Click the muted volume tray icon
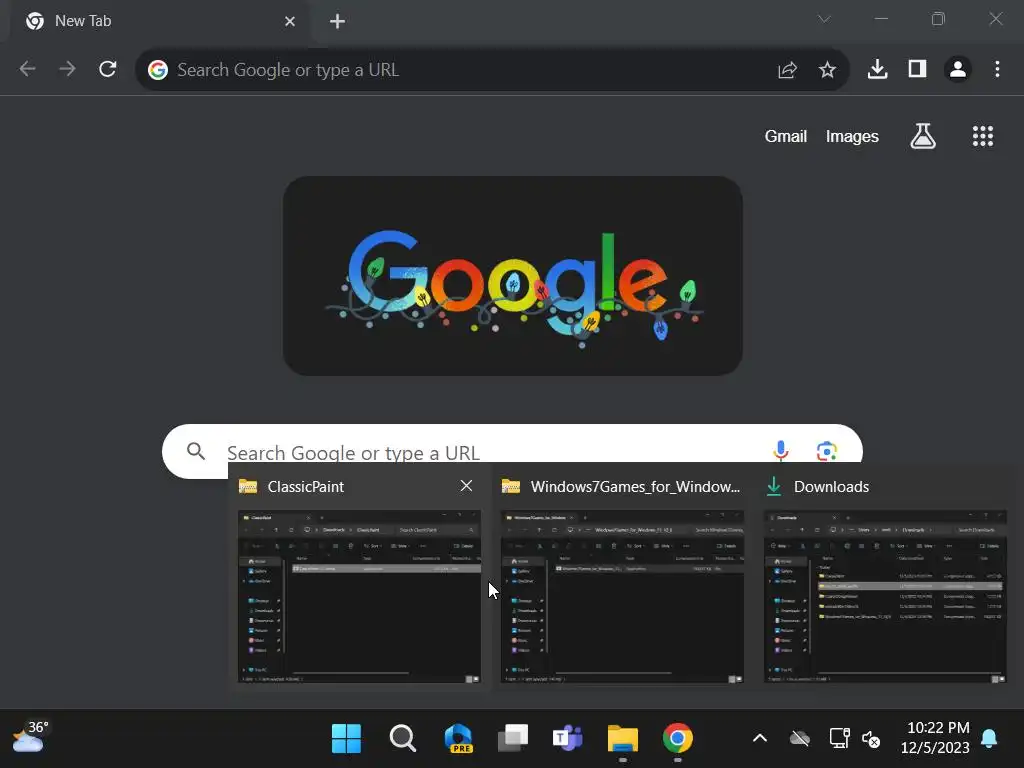1024x768 pixels. pyautogui.click(x=871, y=739)
